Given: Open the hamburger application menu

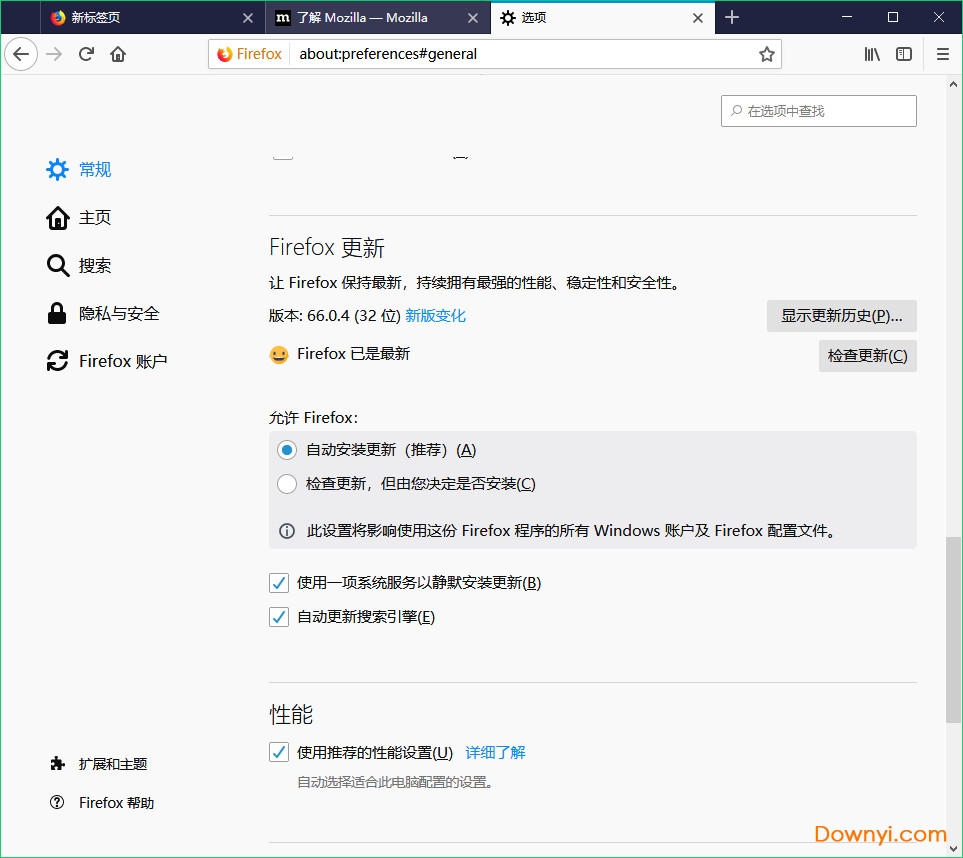Looking at the screenshot, I should coord(942,54).
